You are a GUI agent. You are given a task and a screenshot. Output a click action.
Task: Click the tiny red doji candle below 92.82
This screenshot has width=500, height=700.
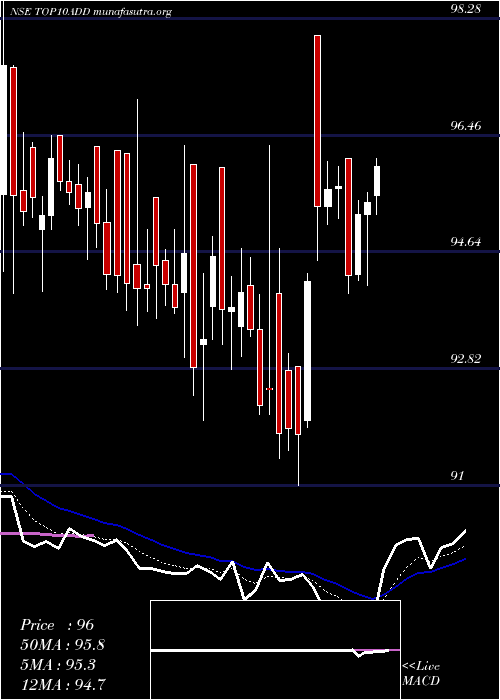pos(269,389)
